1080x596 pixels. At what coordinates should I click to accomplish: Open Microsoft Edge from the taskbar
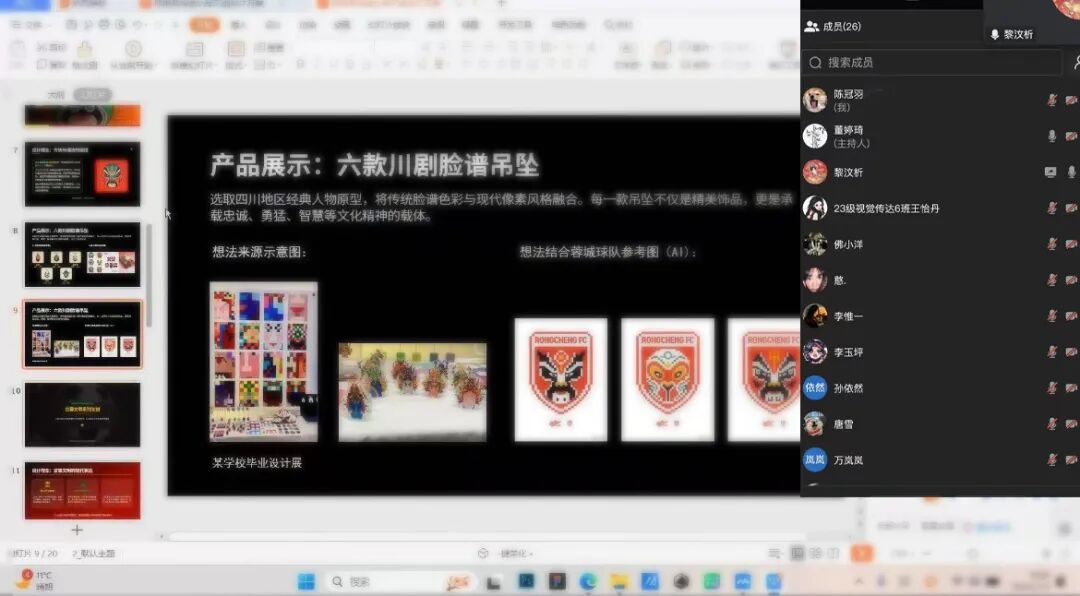[588, 581]
